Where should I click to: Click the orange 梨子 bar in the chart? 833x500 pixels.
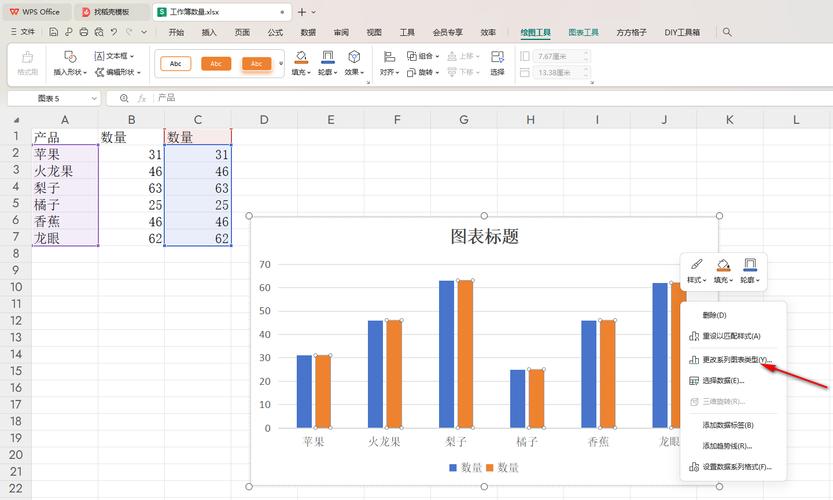(x=465, y=354)
